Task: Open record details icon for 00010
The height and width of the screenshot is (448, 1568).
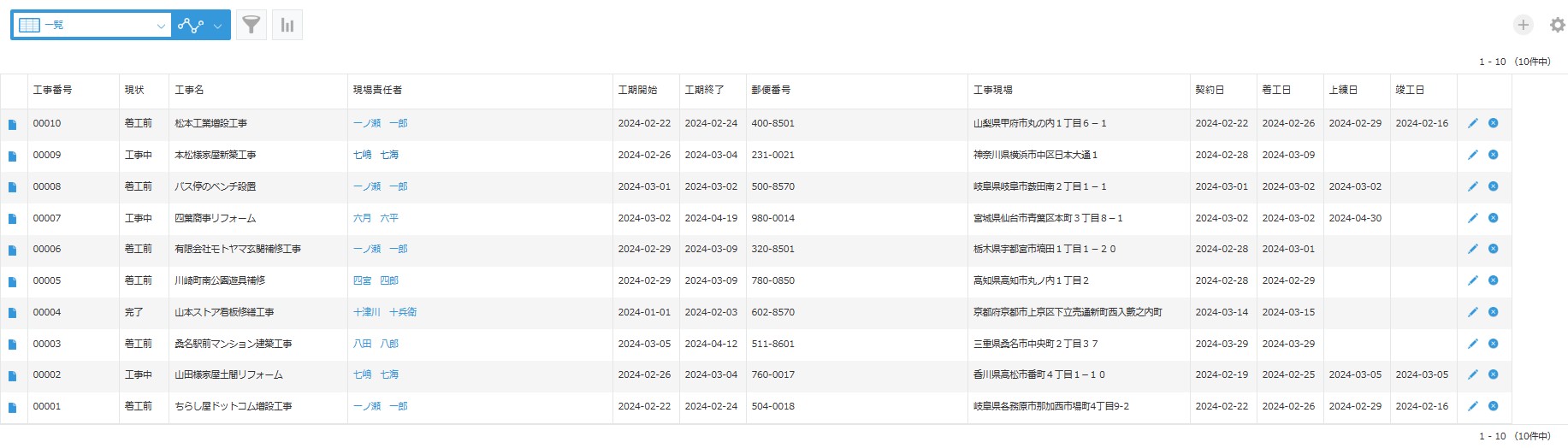Action: tap(13, 124)
